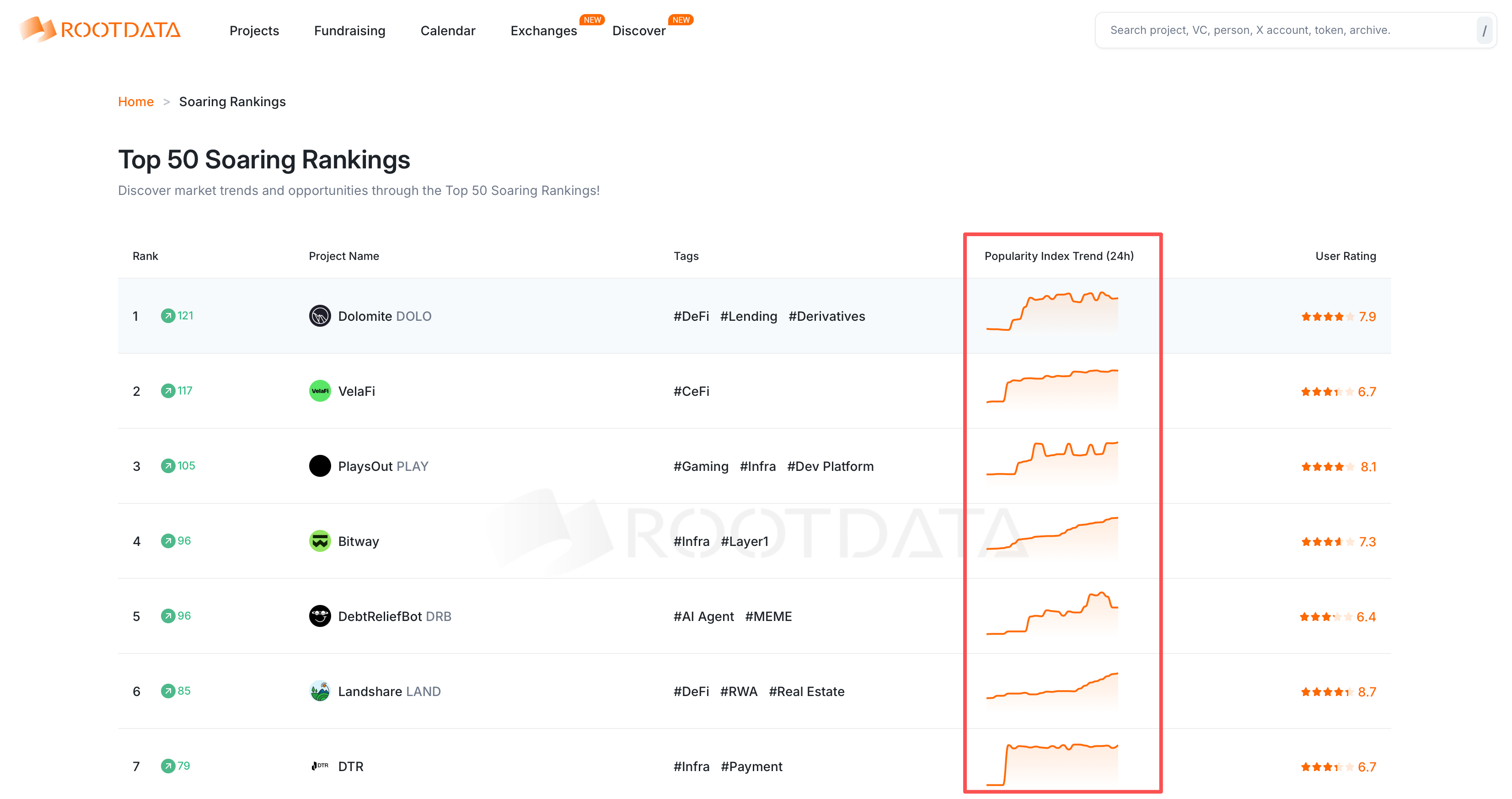Click DTR project logo icon
1512x799 pixels.
coord(320,766)
